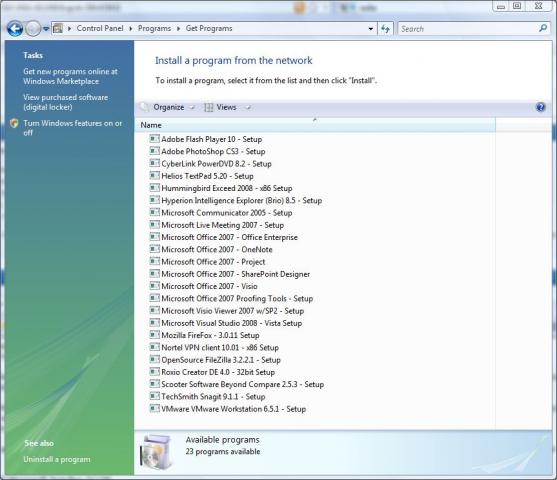The width and height of the screenshot is (557, 480).
Task: Refresh the Get Programs list
Action: [385, 29]
